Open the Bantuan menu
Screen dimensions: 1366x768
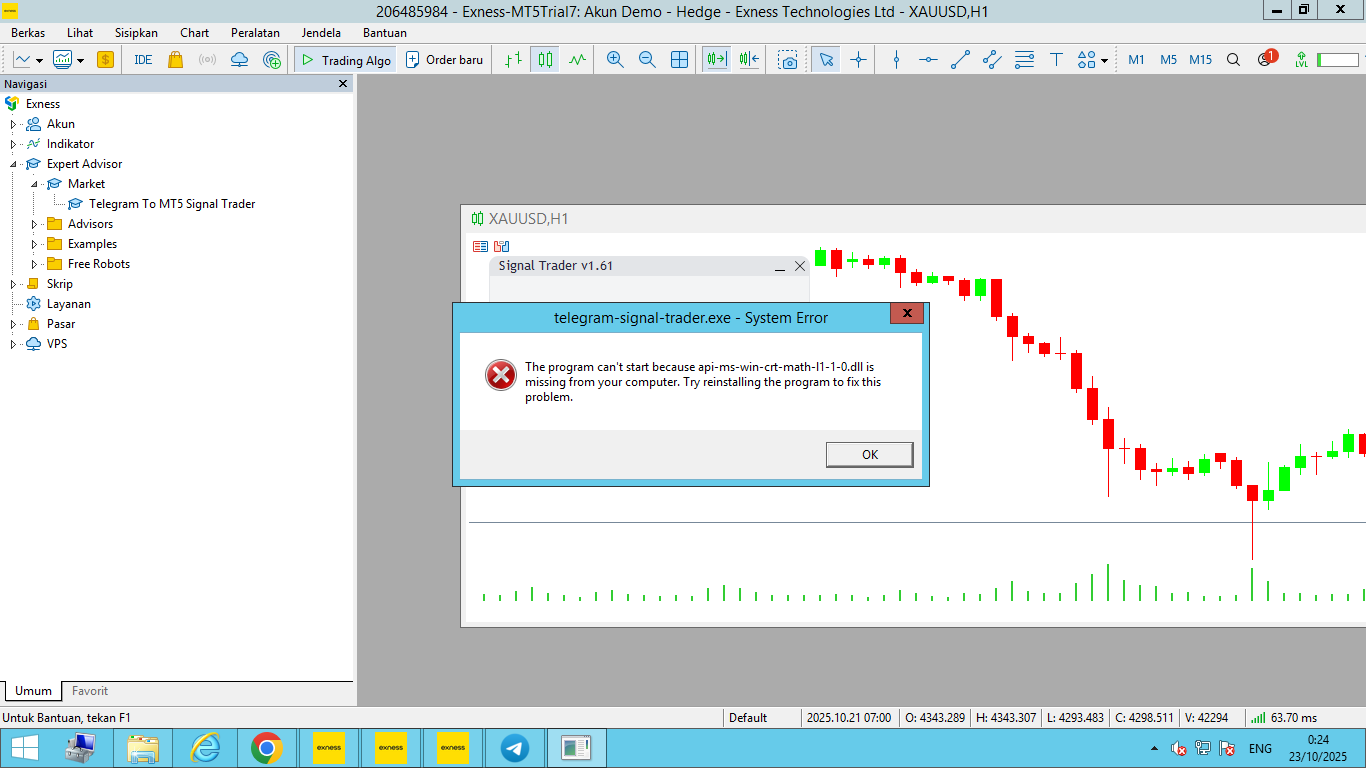click(385, 33)
